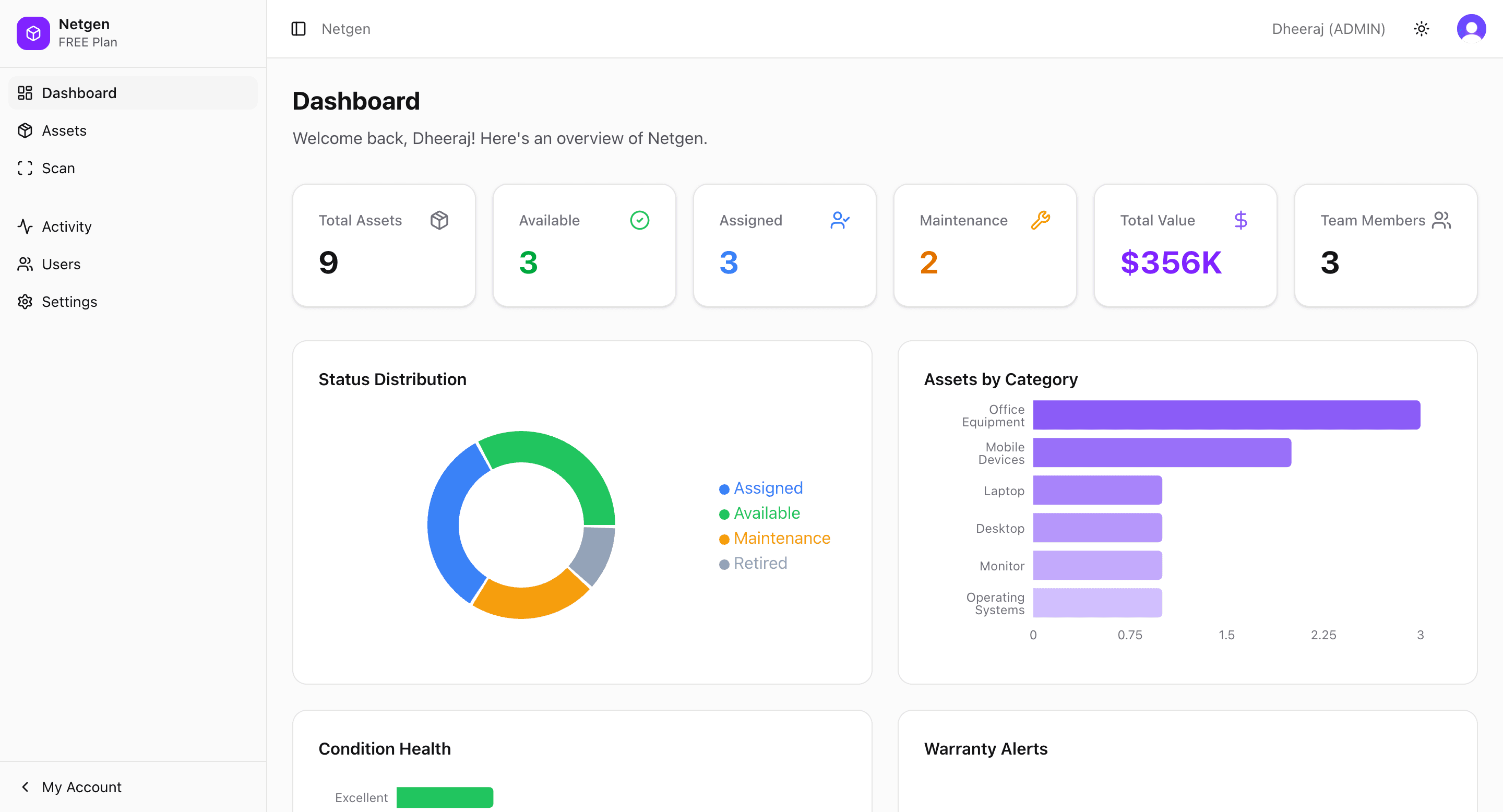Toggle the Retired legend in Status Distribution
This screenshot has height=812, width=1503.
(753, 563)
